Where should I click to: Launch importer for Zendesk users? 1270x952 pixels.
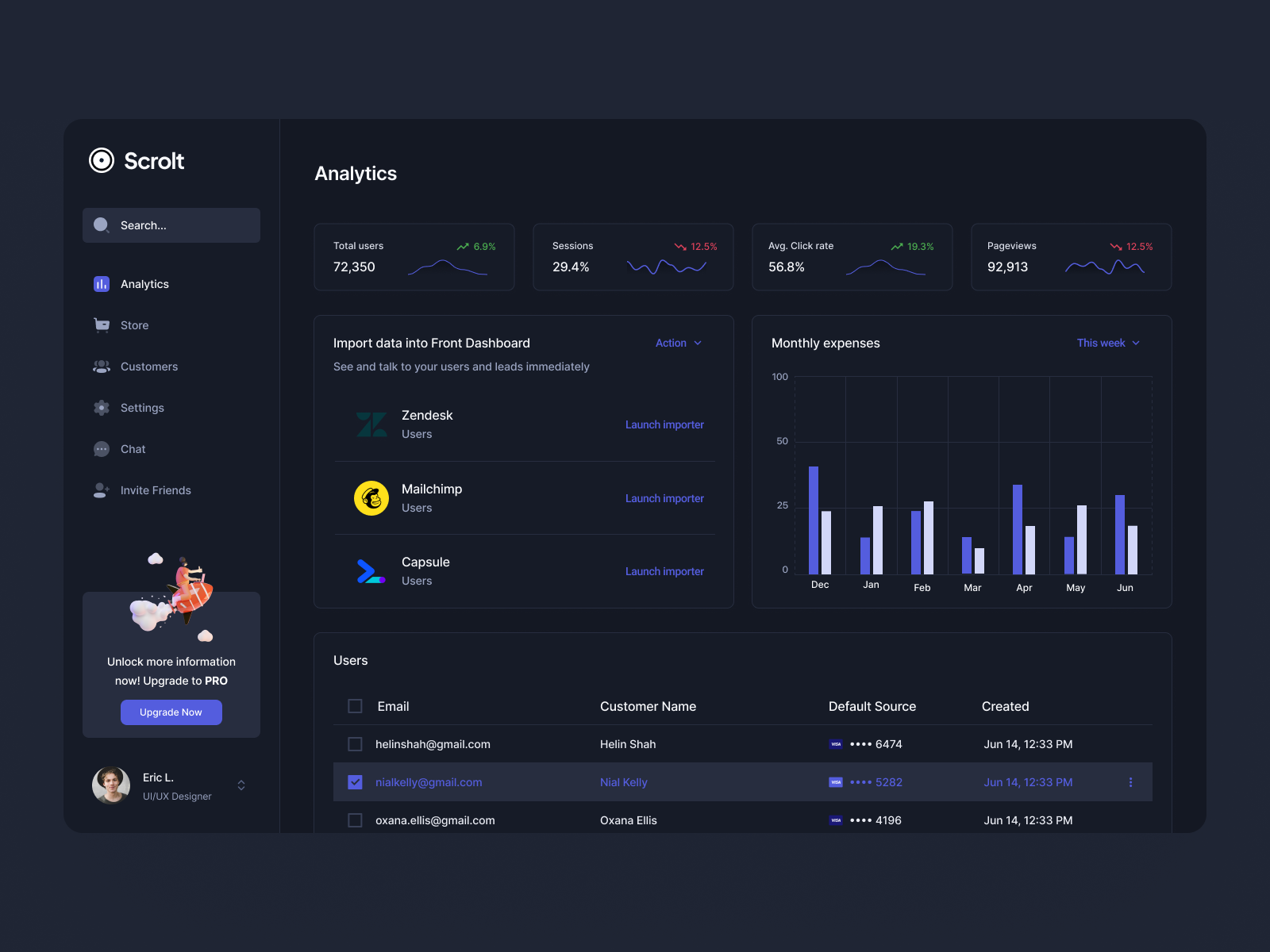point(664,424)
